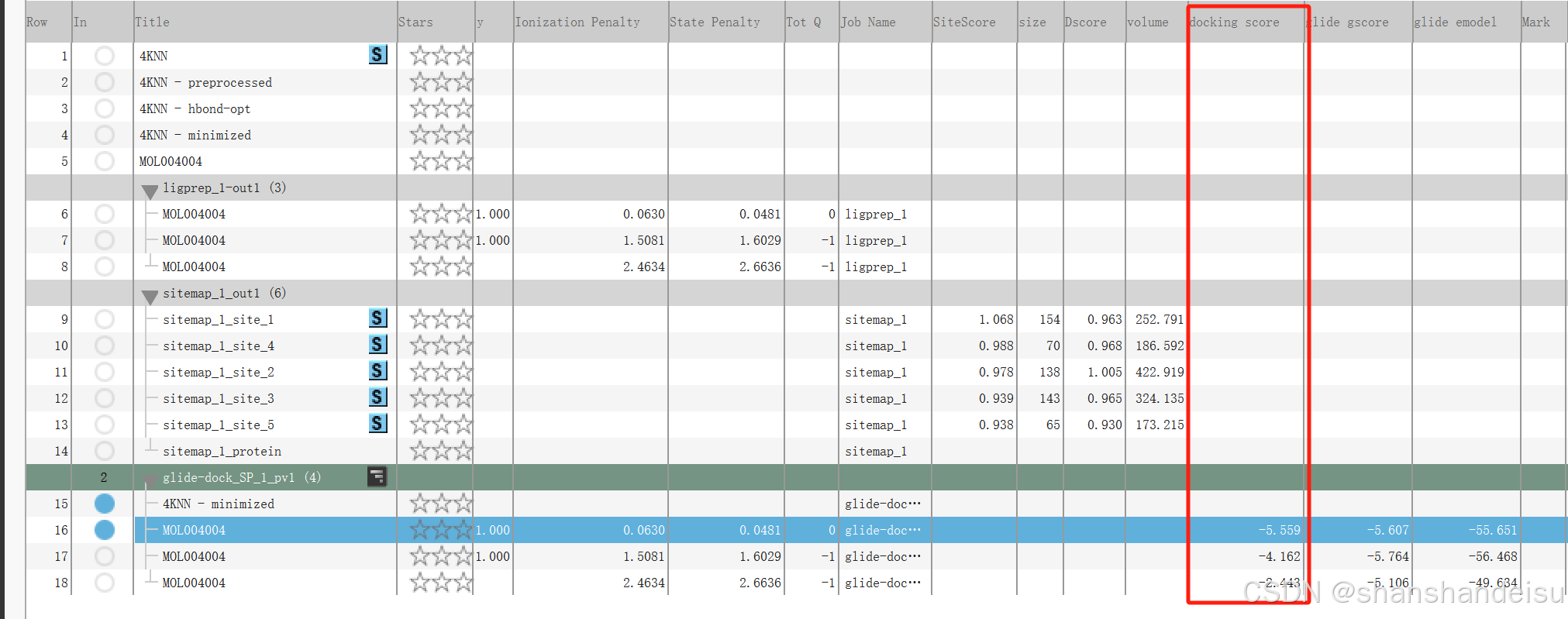The width and height of the screenshot is (1568, 619).
Task: Select the 4KNN - hbond-opt entry
Action: point(195,108)
